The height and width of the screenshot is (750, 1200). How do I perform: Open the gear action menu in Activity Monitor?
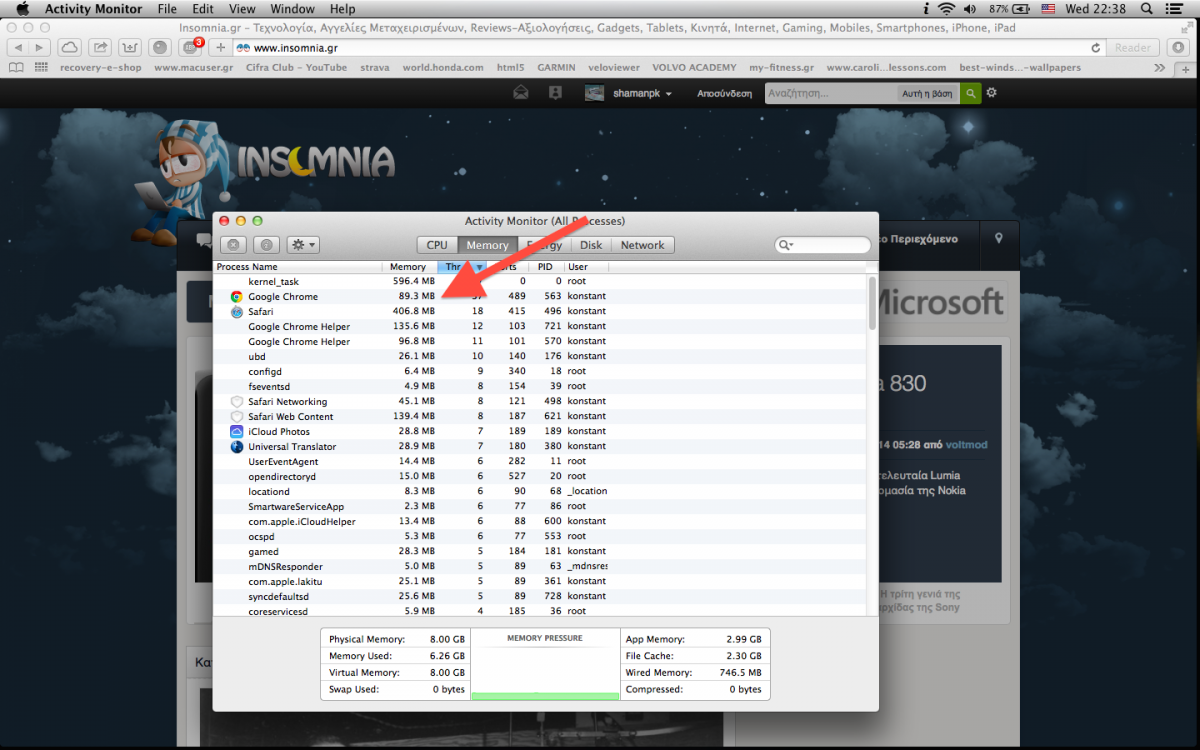(x=302, y=244)
